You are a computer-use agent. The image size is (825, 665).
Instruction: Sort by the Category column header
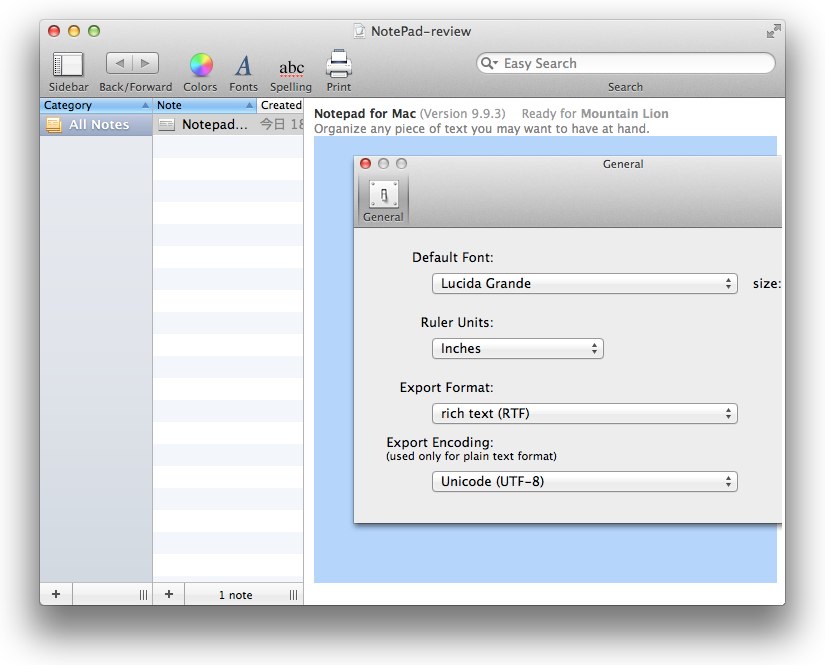[96, 105]
